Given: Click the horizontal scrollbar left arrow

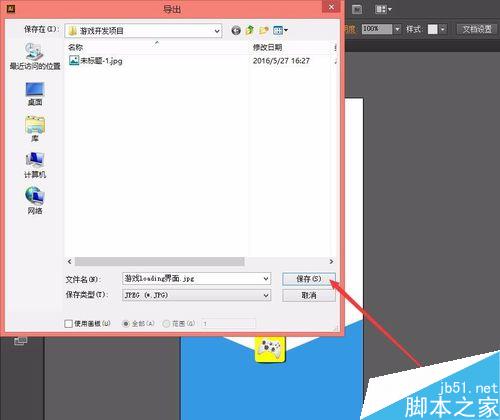Looking at the screenshot, I should [69, 262].
